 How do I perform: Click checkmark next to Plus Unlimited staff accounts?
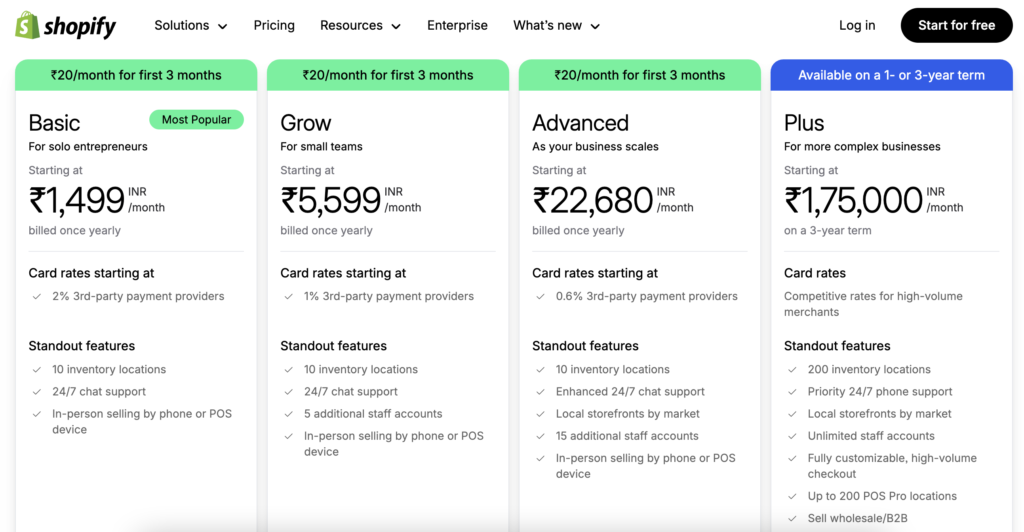click(793, 436)
